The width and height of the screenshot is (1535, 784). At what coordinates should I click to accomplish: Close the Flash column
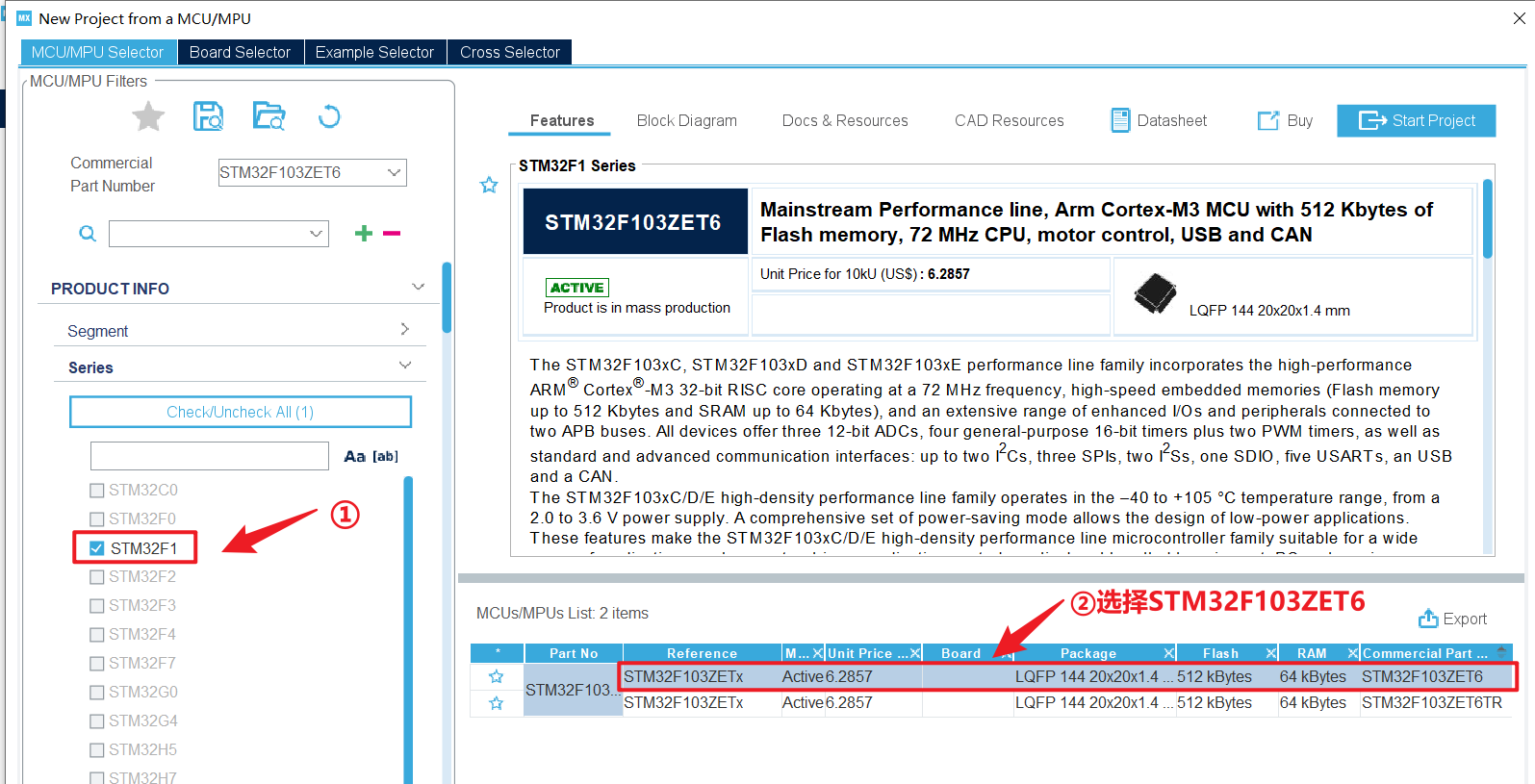click(1270, 653)
